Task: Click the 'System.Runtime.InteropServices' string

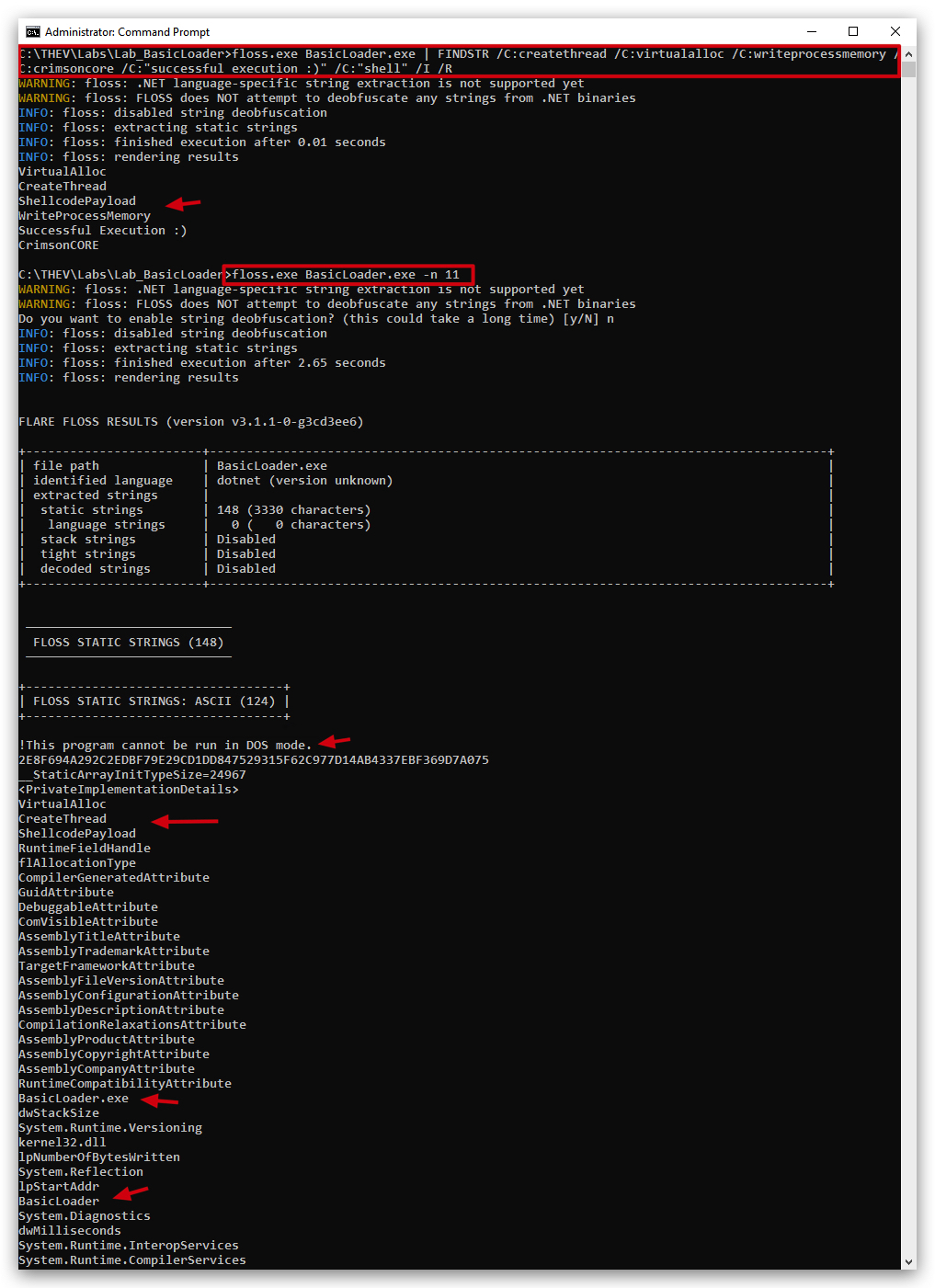Action: tap(129, 1246)
